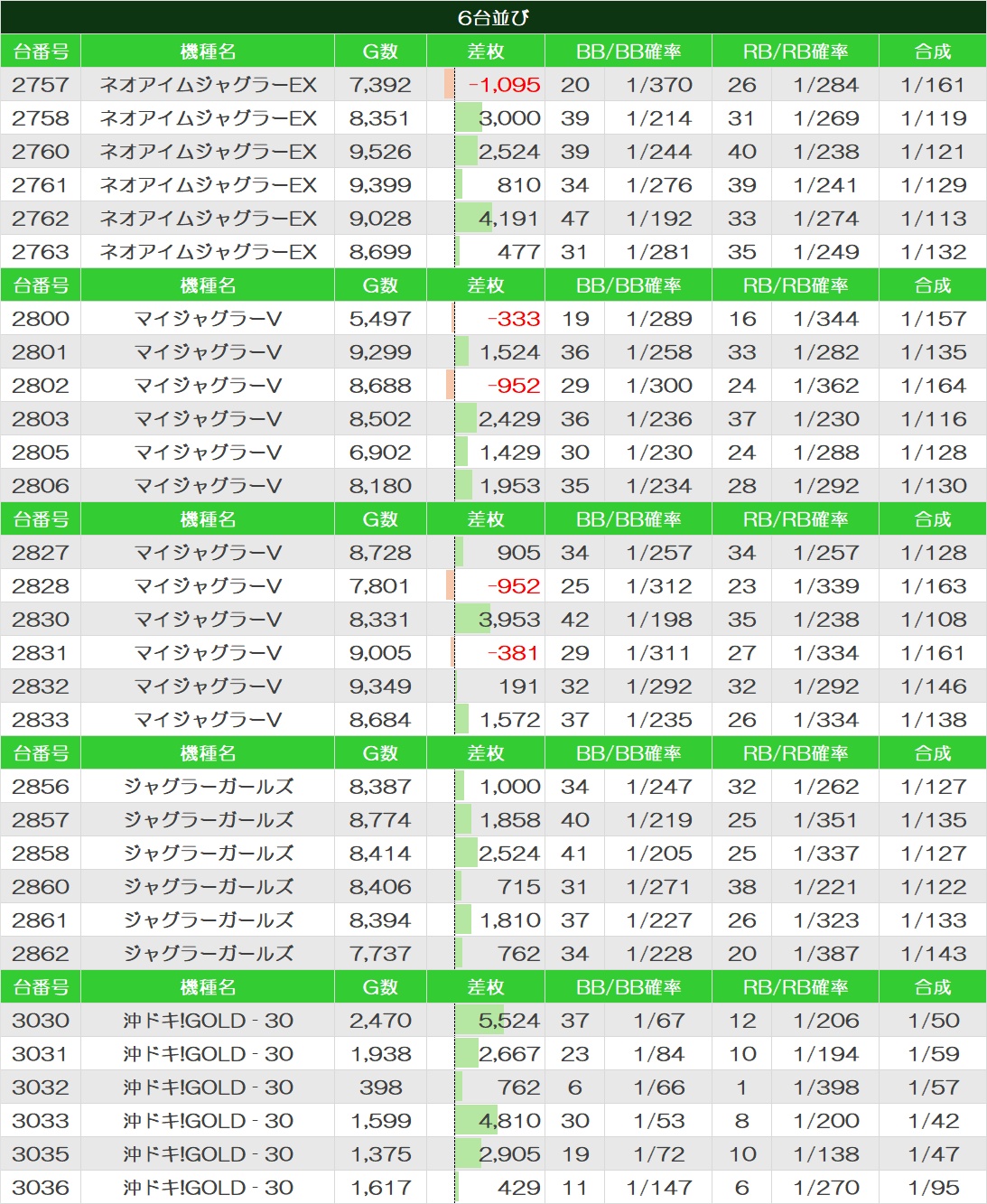The width and height of the screenshot is (987, 1204).
Task: Click the 4,191 difference value
Action: click(509, 219)
